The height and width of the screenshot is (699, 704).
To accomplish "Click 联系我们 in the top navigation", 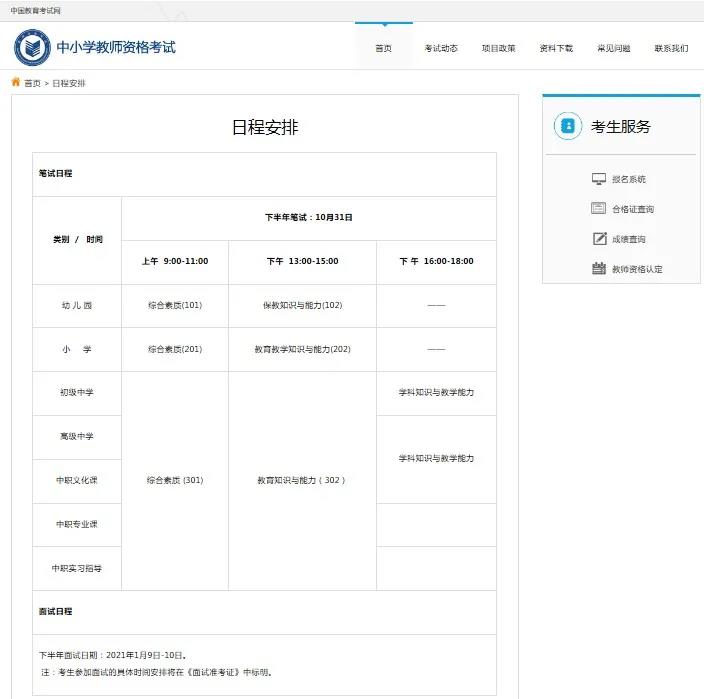I will pos(671,48).
